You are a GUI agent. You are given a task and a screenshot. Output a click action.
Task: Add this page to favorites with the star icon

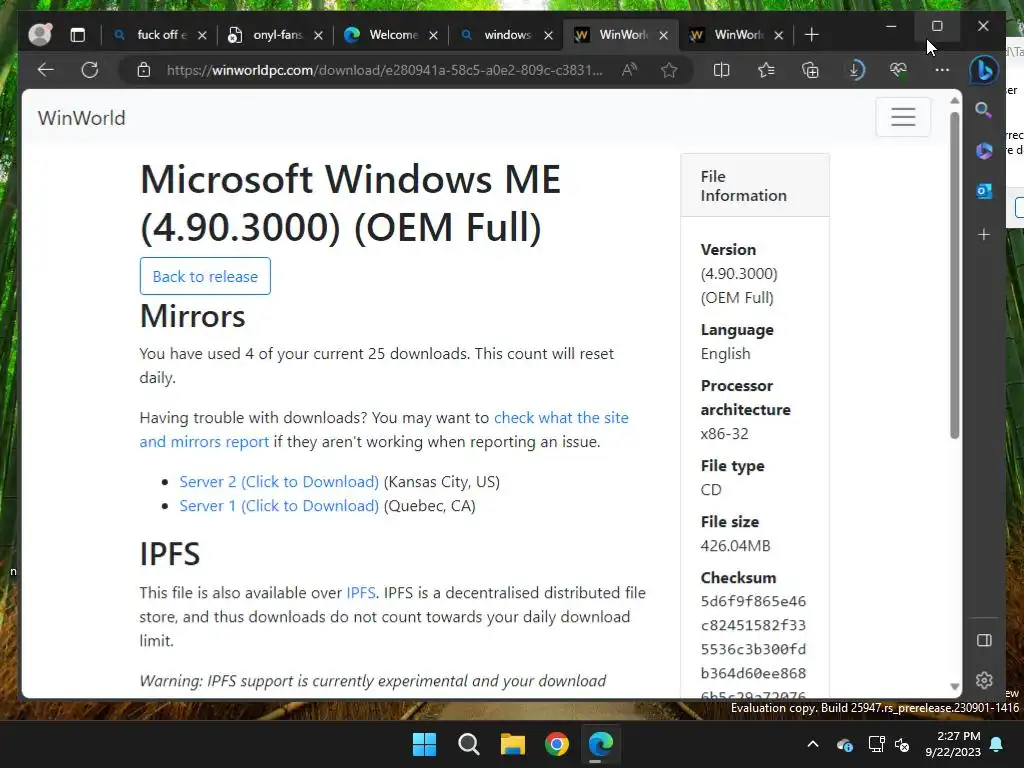[669, 70]
